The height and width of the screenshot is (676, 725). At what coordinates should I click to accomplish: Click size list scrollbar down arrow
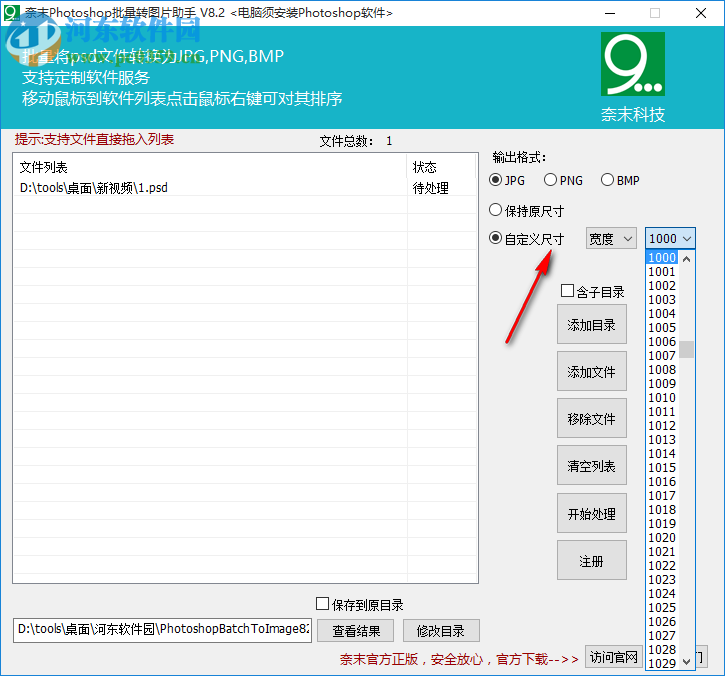click(687, 662)
